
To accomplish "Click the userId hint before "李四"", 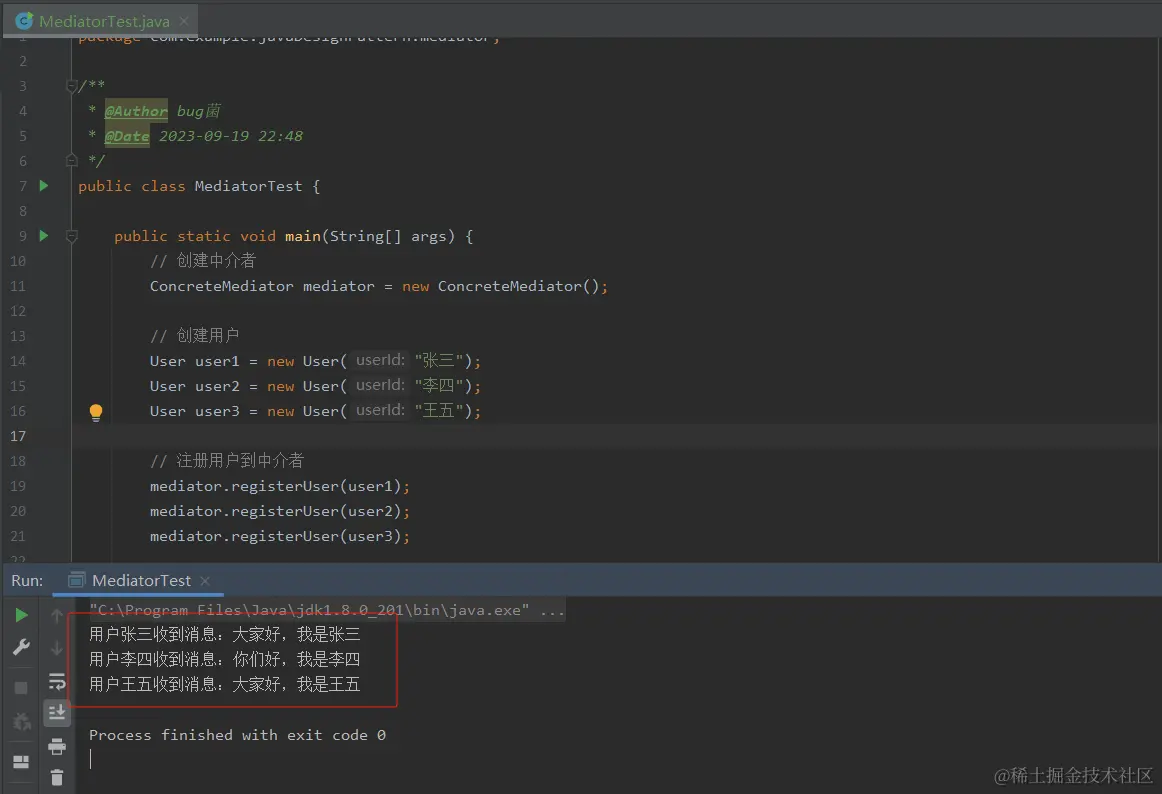I will (x=380, y=386).
